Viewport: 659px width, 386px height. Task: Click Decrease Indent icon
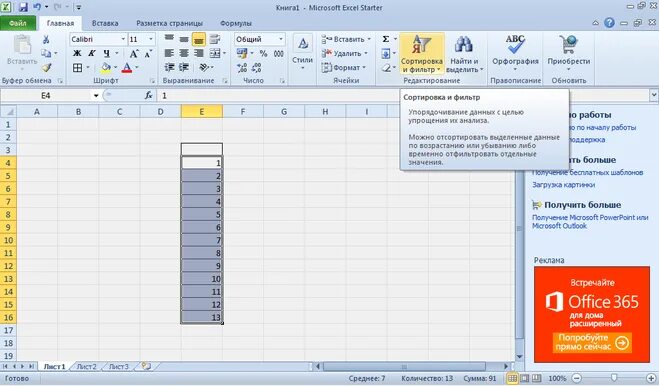pos(169,67)
